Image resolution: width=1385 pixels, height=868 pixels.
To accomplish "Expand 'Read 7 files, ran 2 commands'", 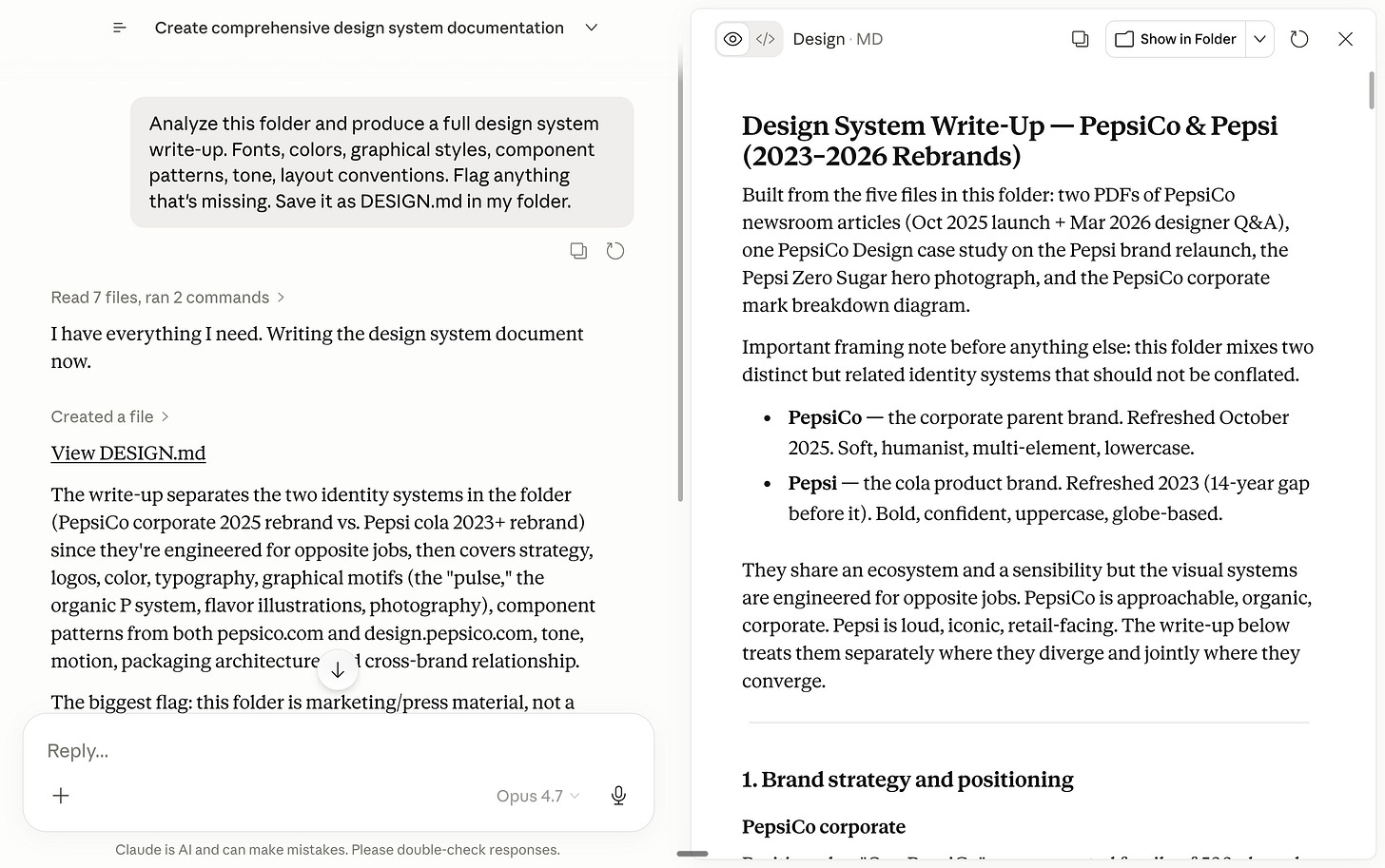I will pos(167,298).
